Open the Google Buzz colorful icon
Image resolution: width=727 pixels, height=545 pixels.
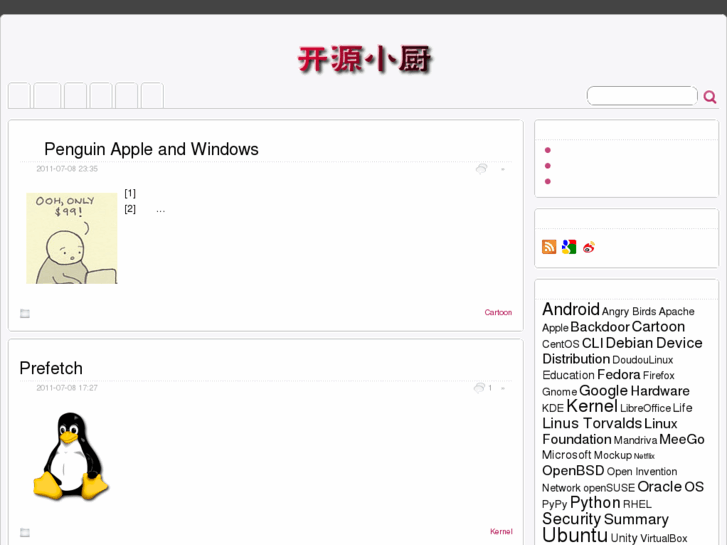point(569,247)
